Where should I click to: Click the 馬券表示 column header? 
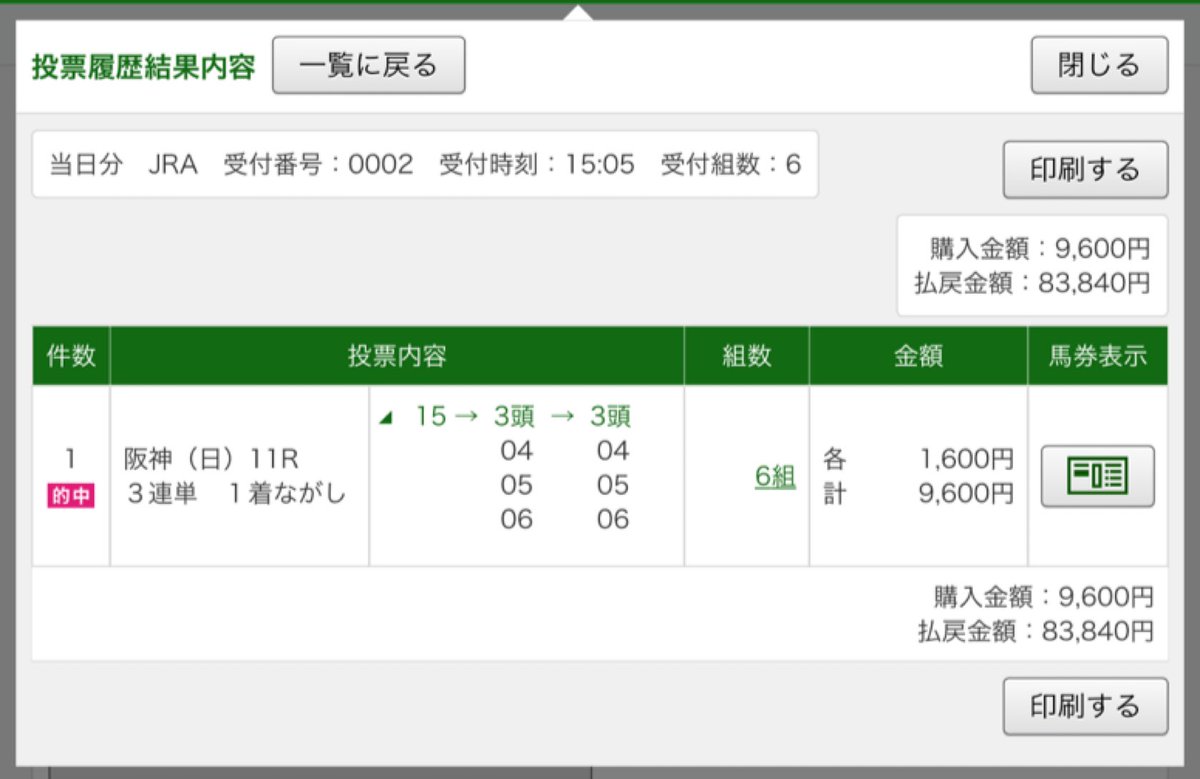tap(1098, 356)
